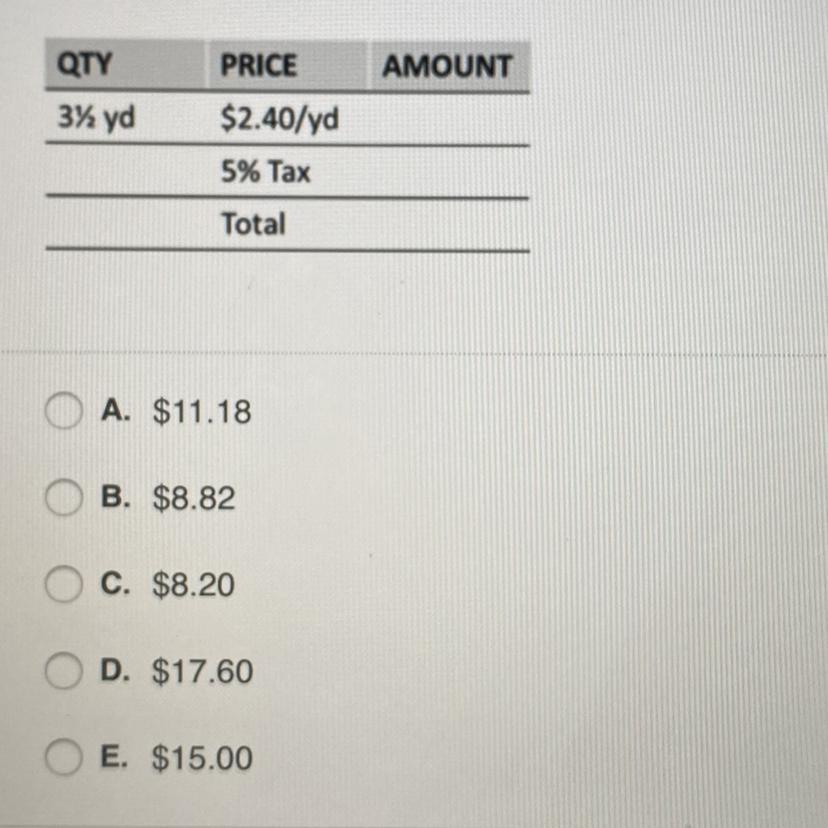Click the $11.18 answer text

202,411
